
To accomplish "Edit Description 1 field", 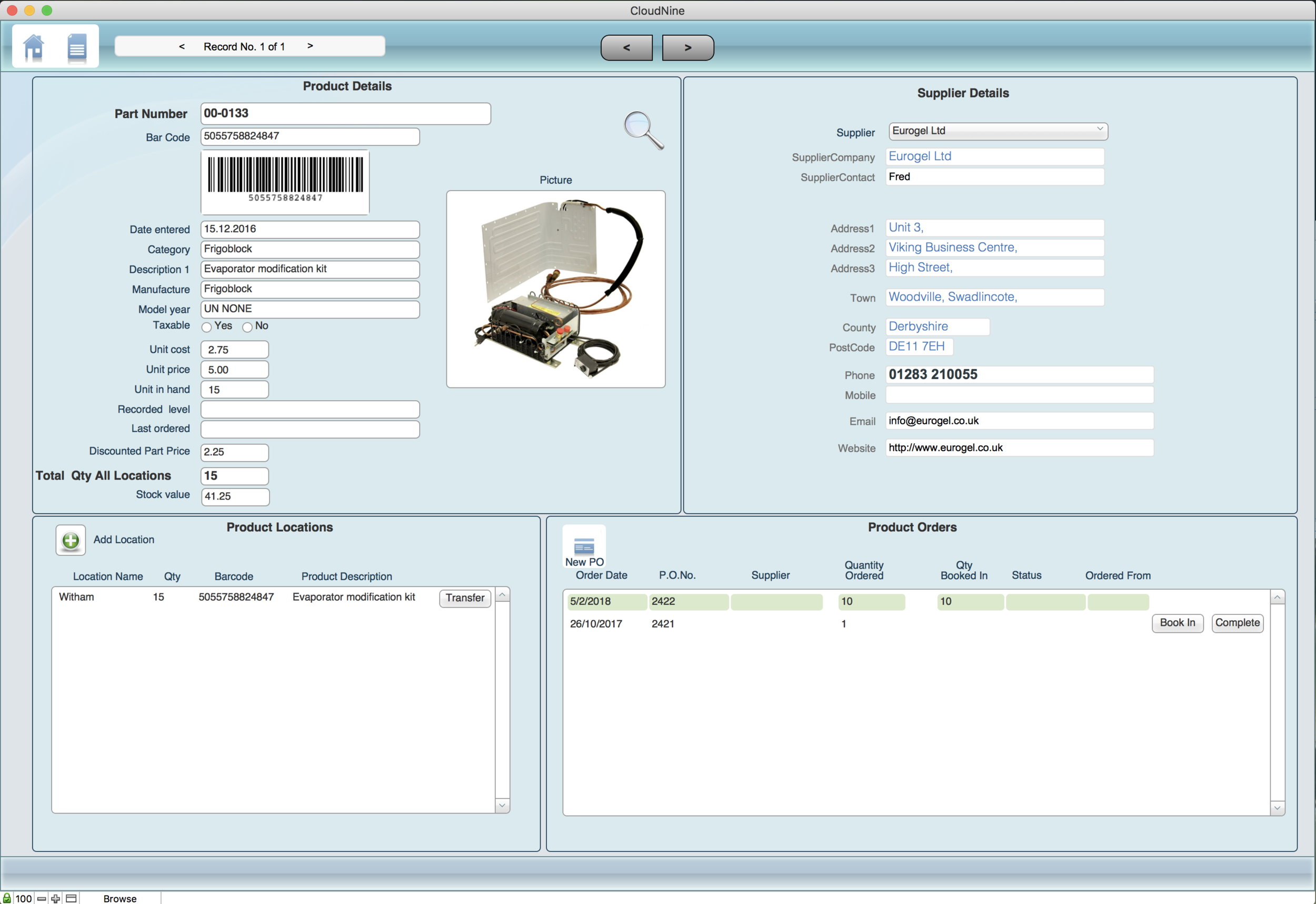I will click(x=311, y=269).
